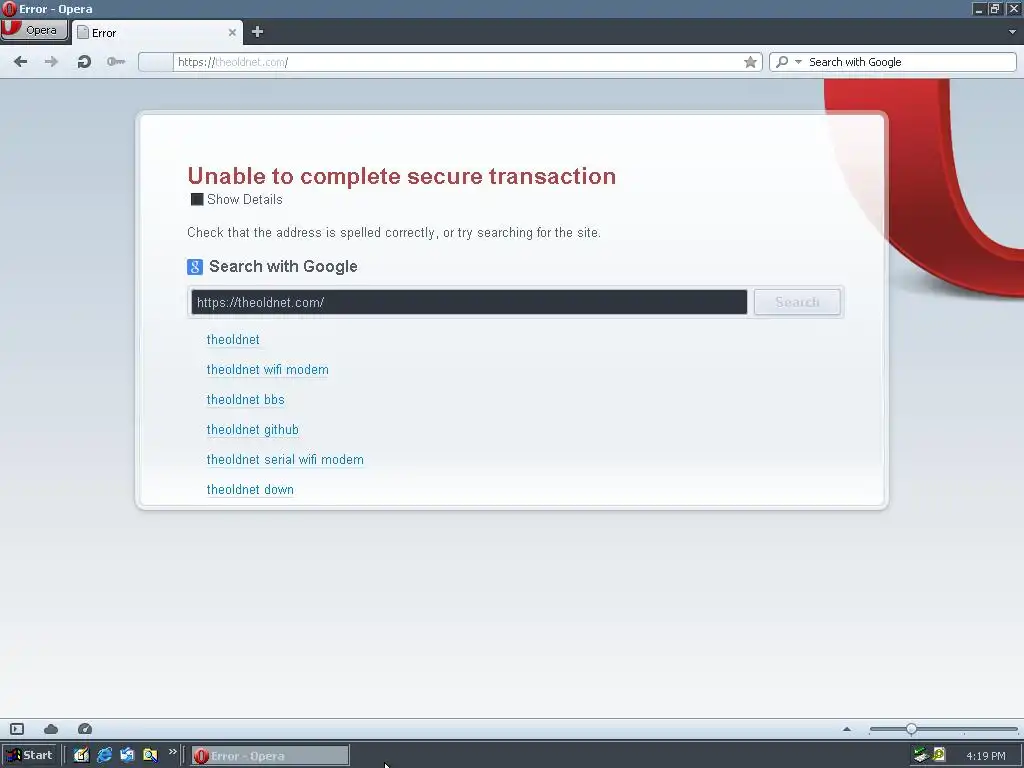Open the 'theoldnet' suggestion link
This screenshot has height=768, width=1024.
click(233, 340)
